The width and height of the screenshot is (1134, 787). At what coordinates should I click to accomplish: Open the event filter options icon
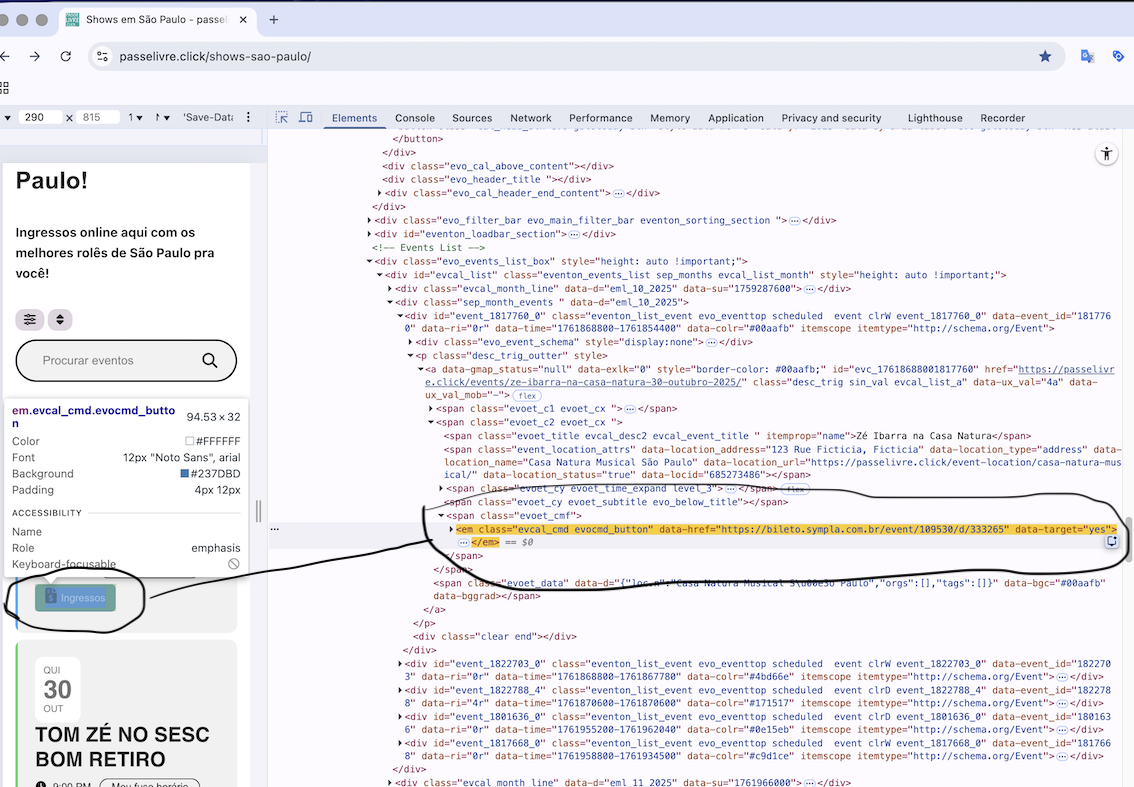point(30,320)
